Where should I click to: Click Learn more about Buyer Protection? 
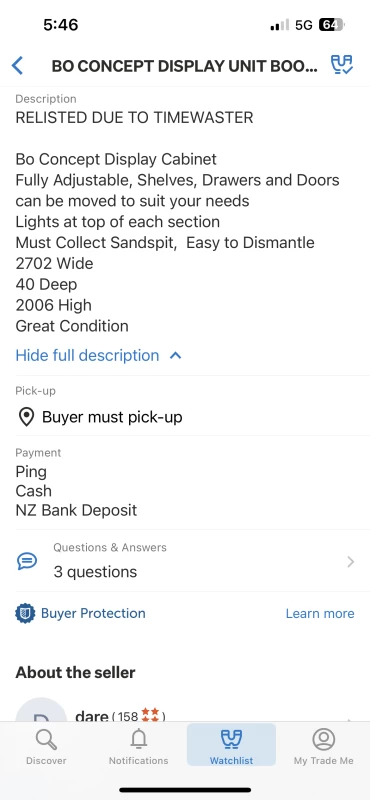(x=319, y=613)
